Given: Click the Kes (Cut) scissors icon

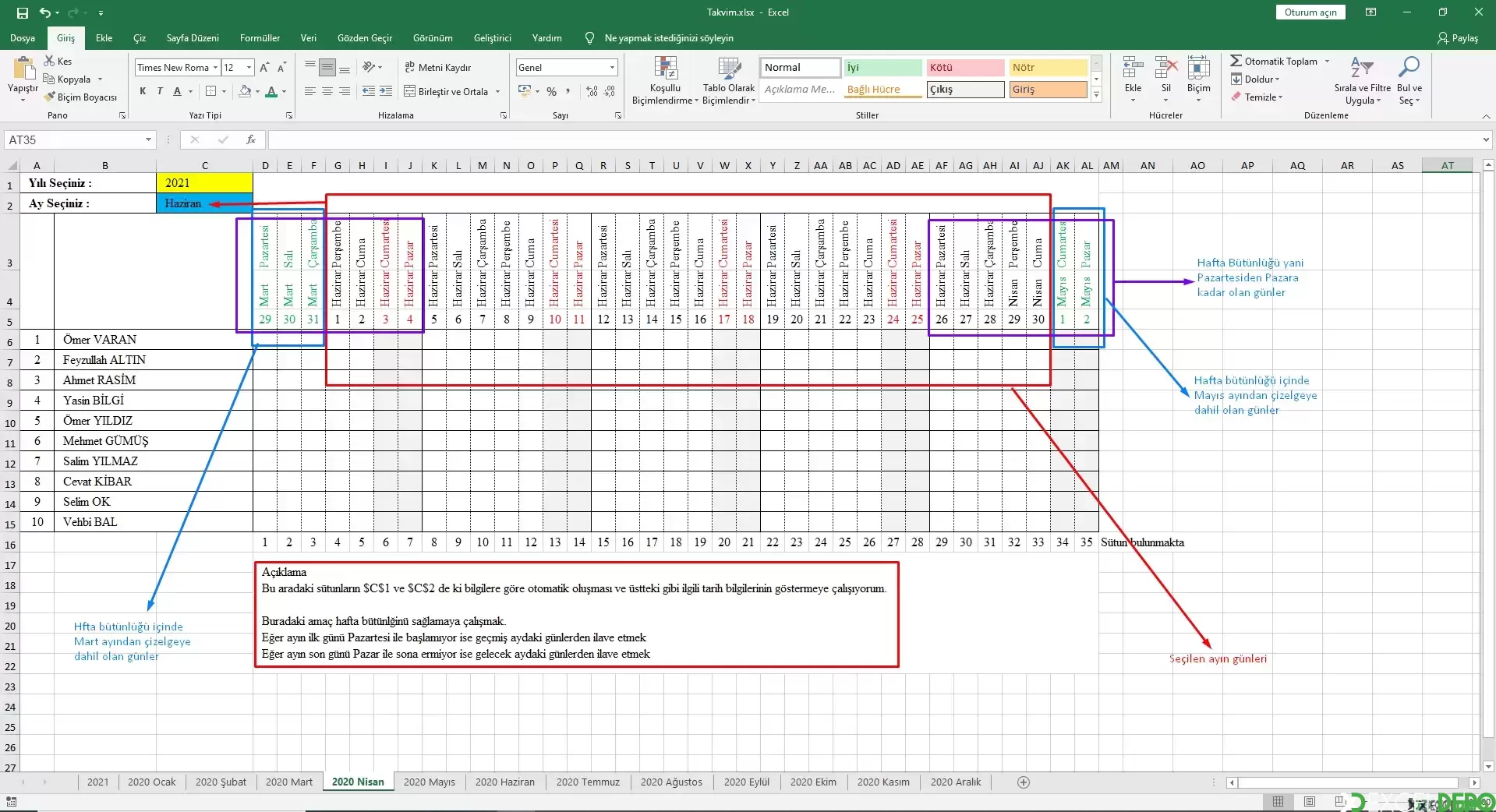Looking at the screenshot, I should (49, 61).
